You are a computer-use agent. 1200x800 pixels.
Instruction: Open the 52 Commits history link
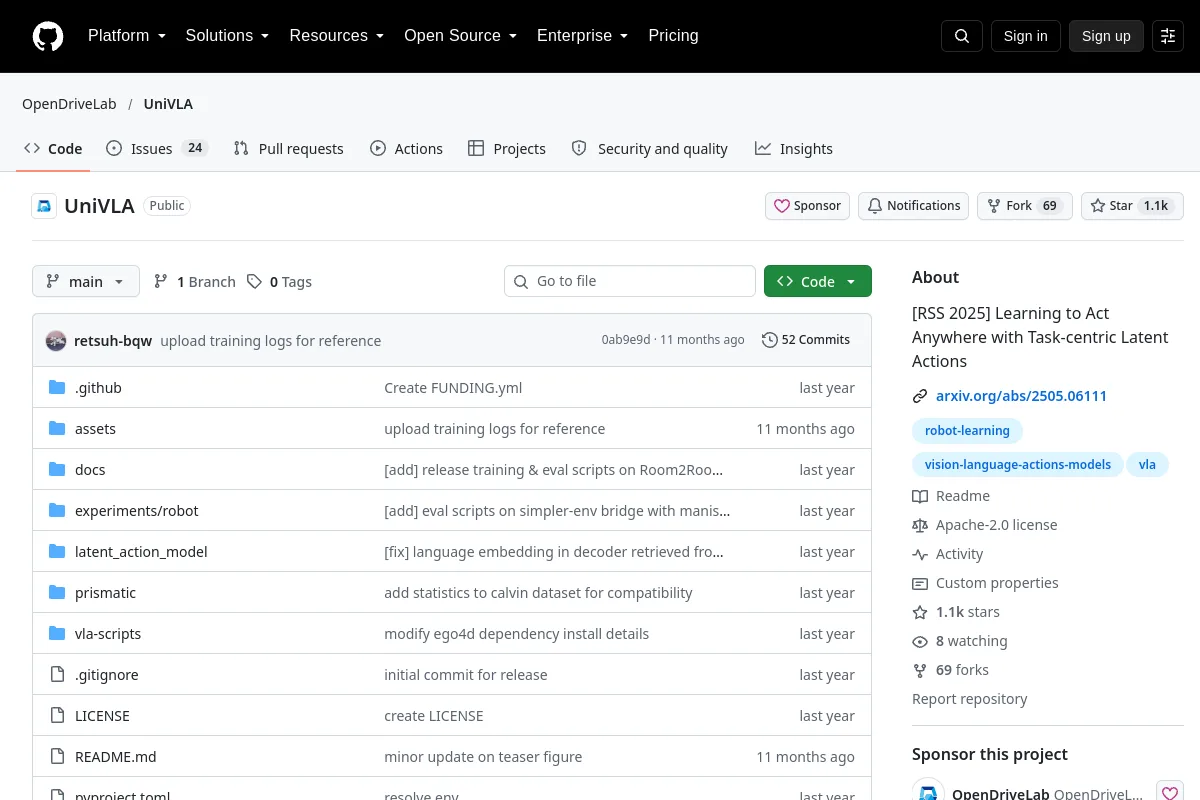point(806,340)
